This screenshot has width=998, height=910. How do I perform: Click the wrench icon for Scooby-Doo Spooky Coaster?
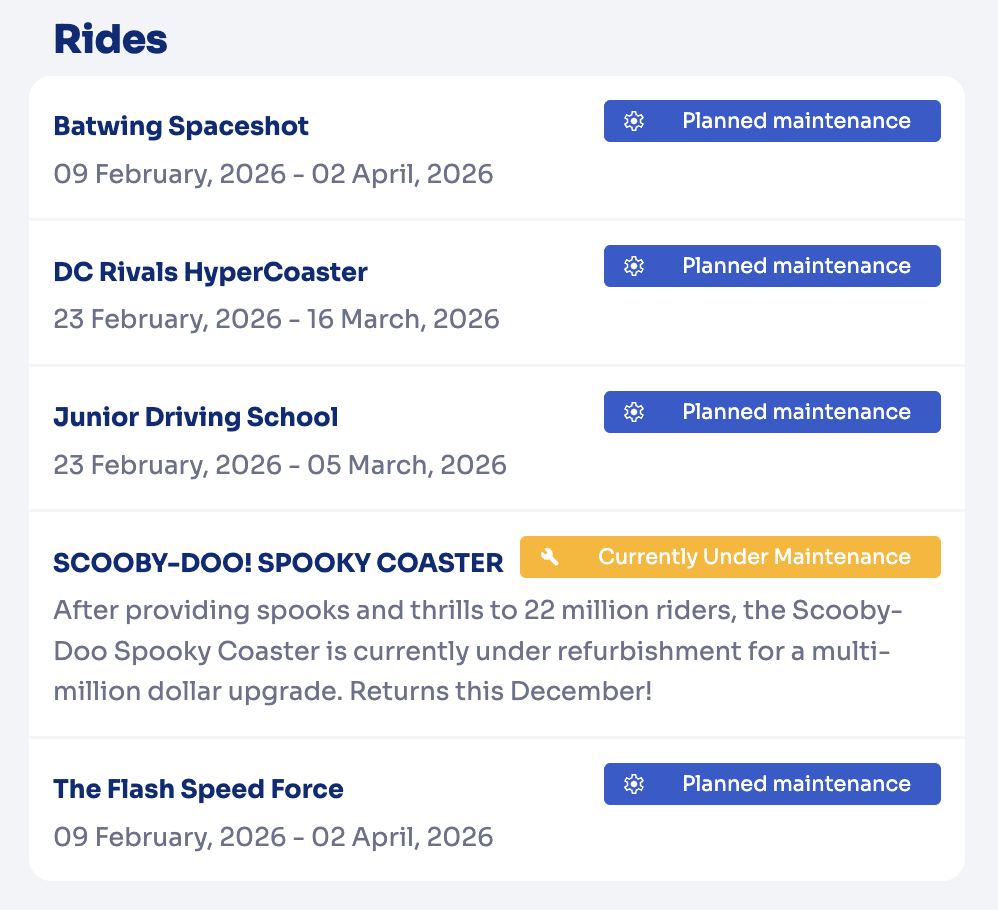click(x=548, y=557)
